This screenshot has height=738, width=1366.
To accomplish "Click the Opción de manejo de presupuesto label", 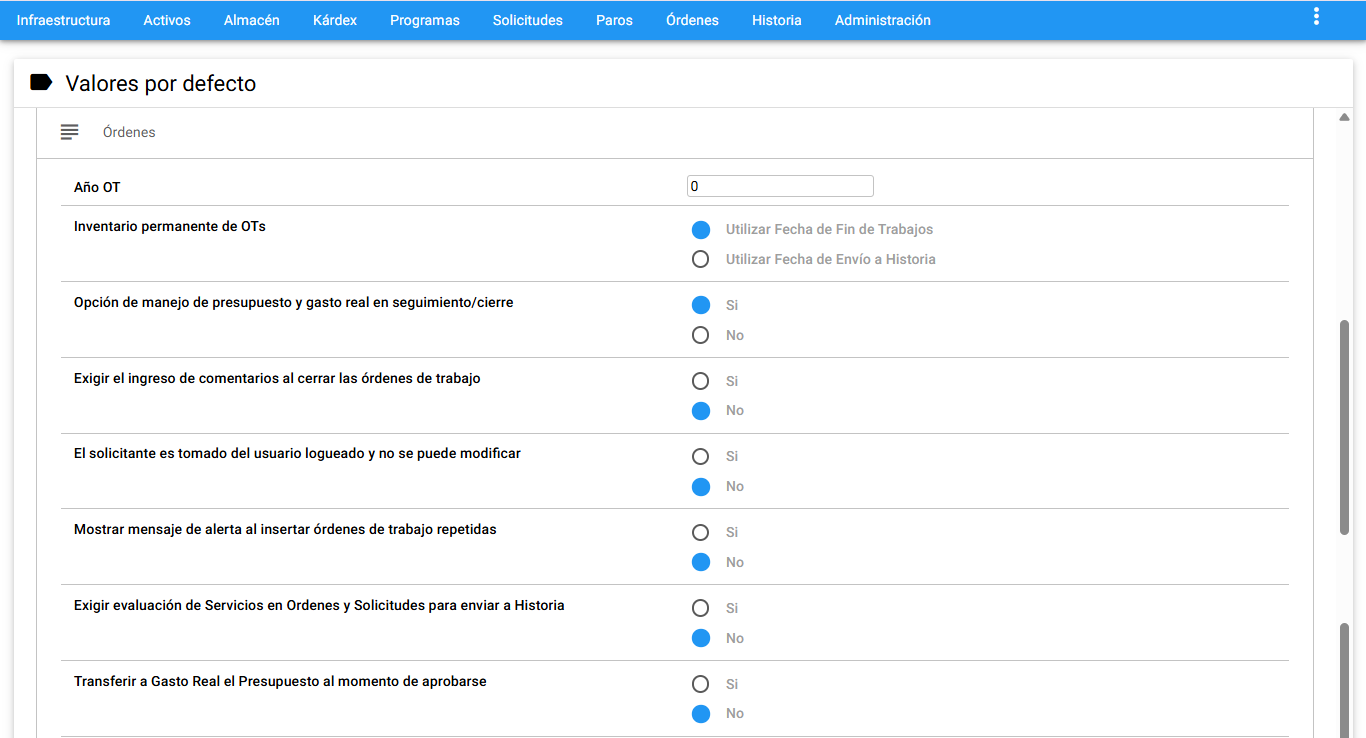I will tap(294, 303).
